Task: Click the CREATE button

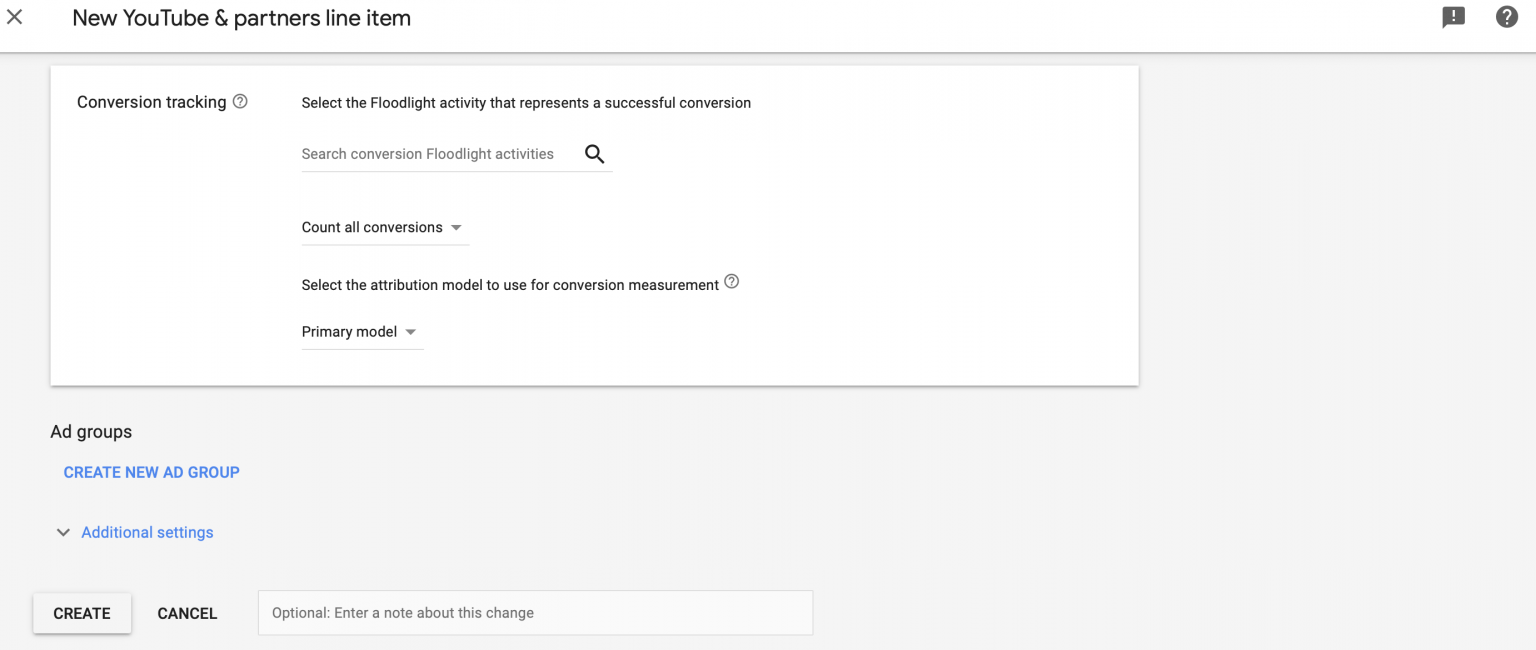Action: pyautogui.click(x=81, y=613)
